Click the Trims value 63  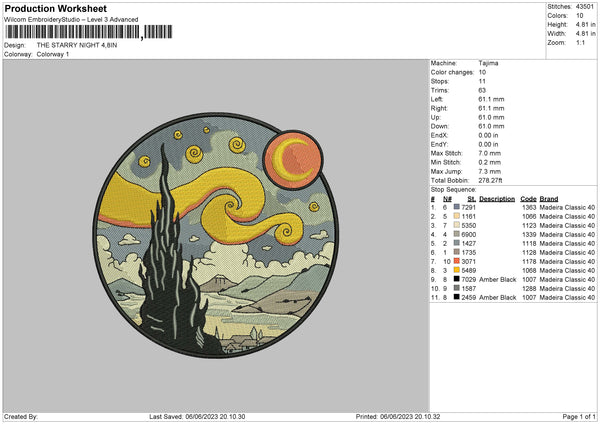pos(482,91)
